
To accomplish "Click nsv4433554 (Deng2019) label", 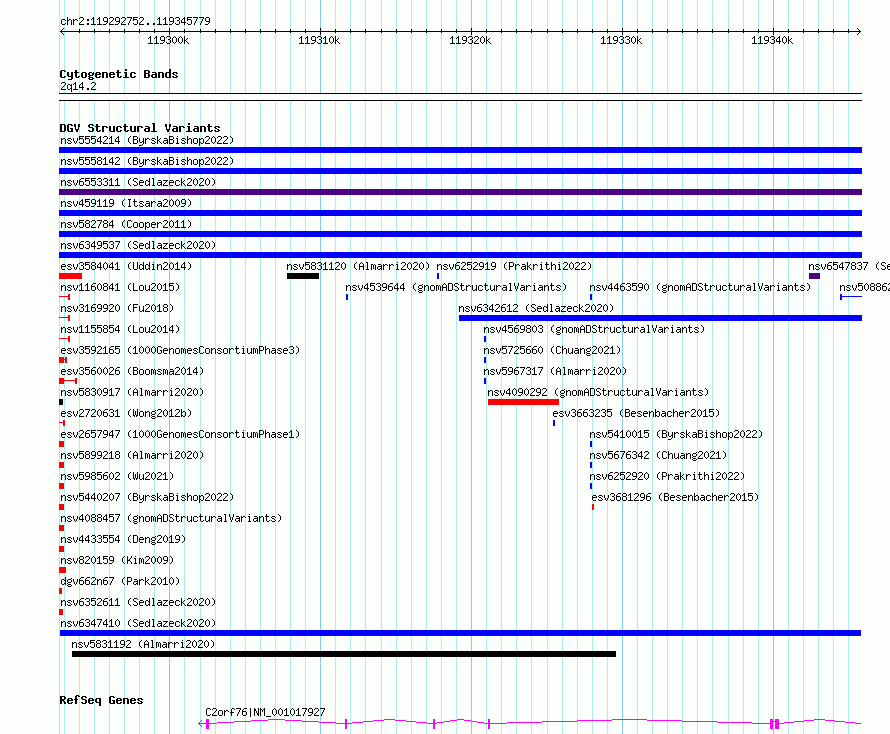I will pyautogui.click(x=123, y=539).
